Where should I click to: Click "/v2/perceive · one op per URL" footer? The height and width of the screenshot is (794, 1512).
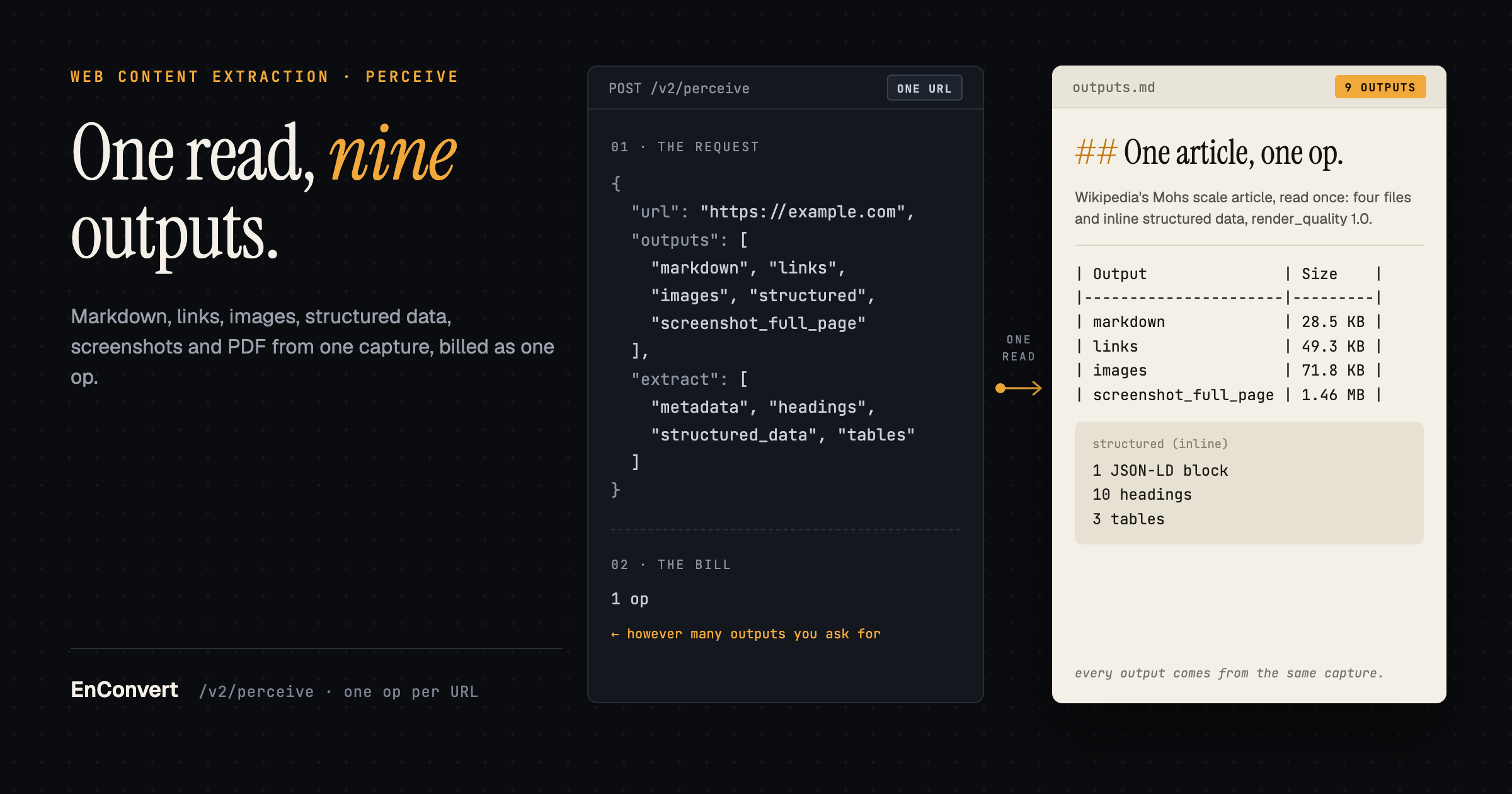tap(339, 692)
